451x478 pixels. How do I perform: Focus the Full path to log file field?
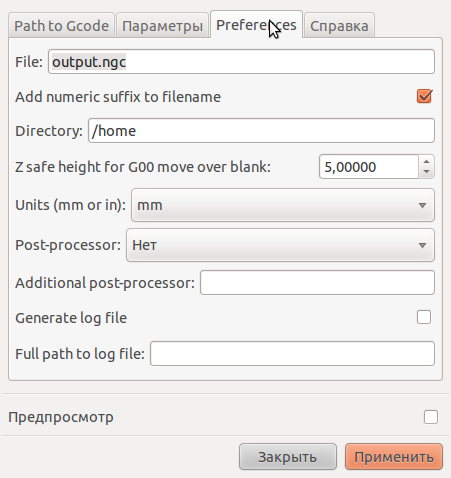pyautogui.click(x=292, y=353)
